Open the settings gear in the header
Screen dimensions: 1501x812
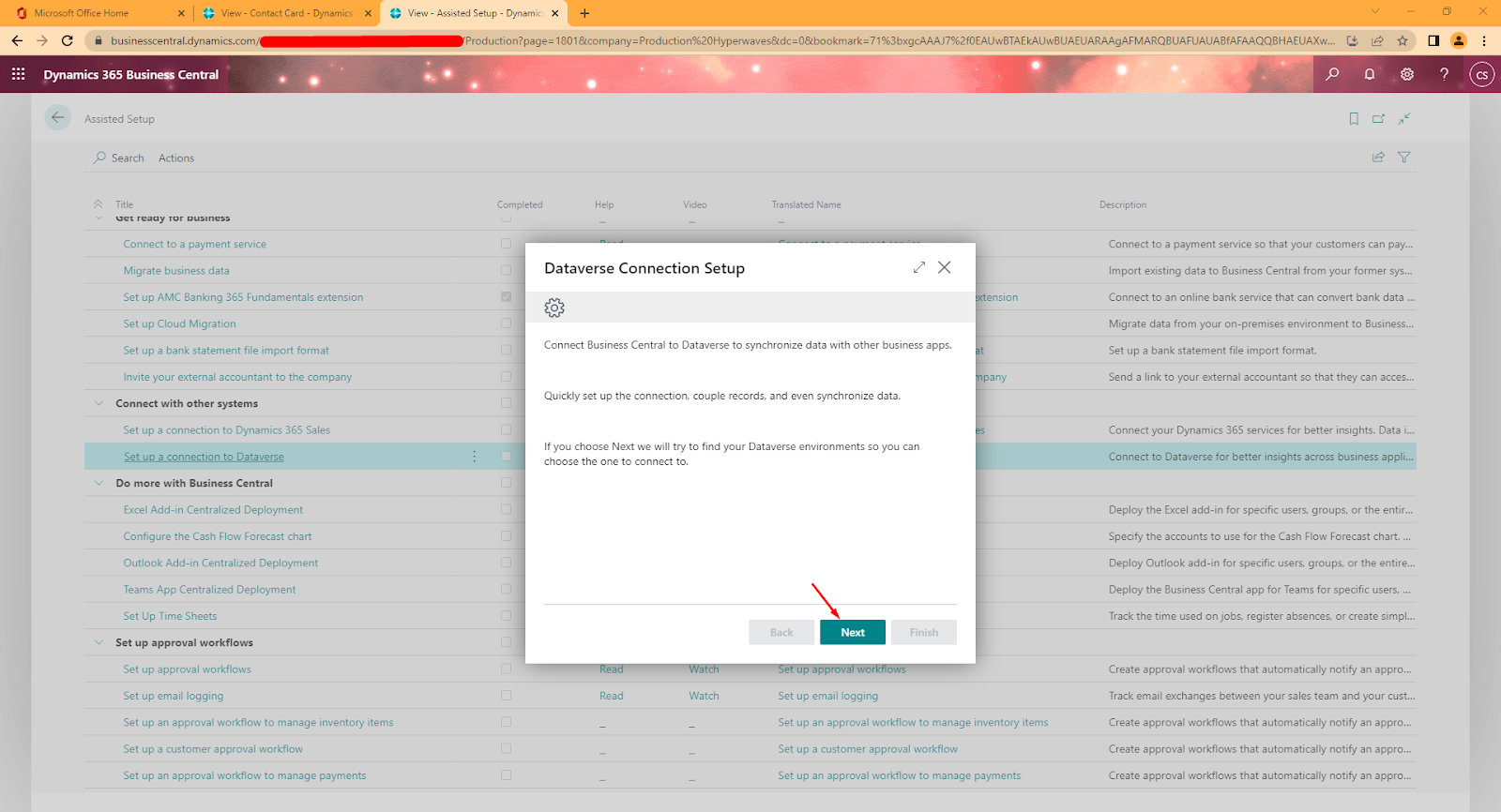[x=1407, y=74]
